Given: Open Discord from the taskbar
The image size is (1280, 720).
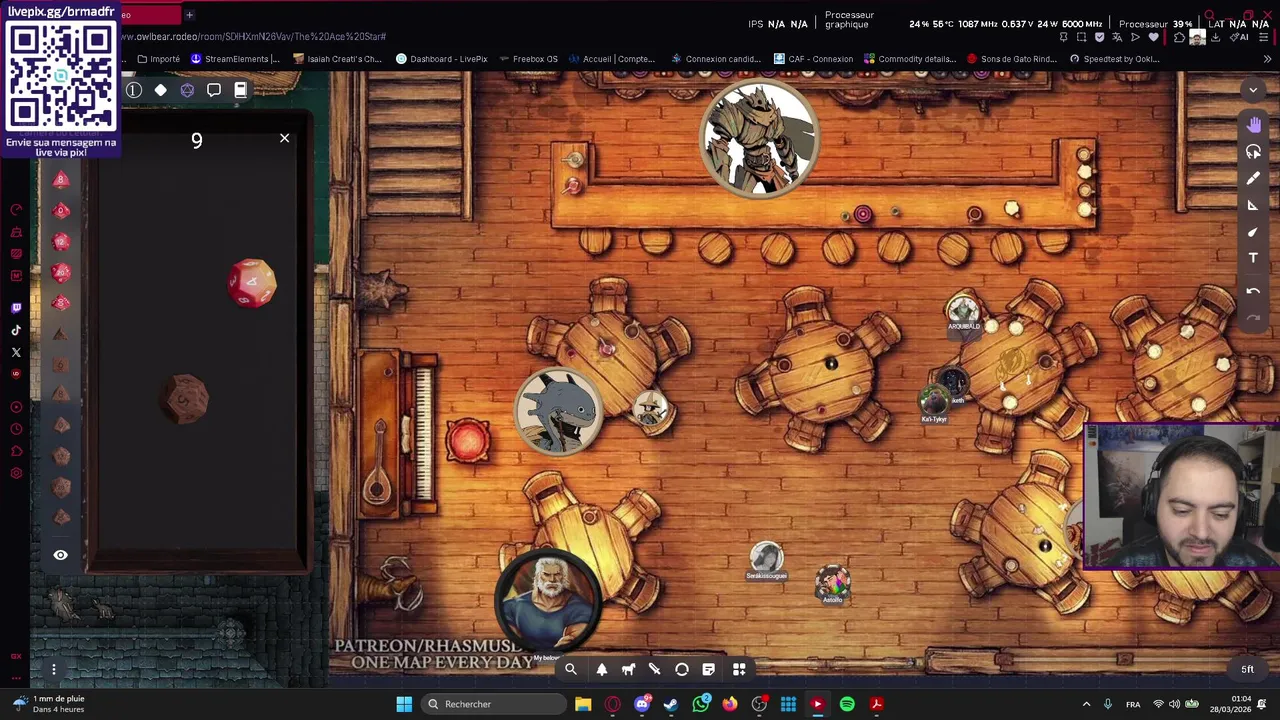Looking at the screenshot, I should click(x=642, y=704).
